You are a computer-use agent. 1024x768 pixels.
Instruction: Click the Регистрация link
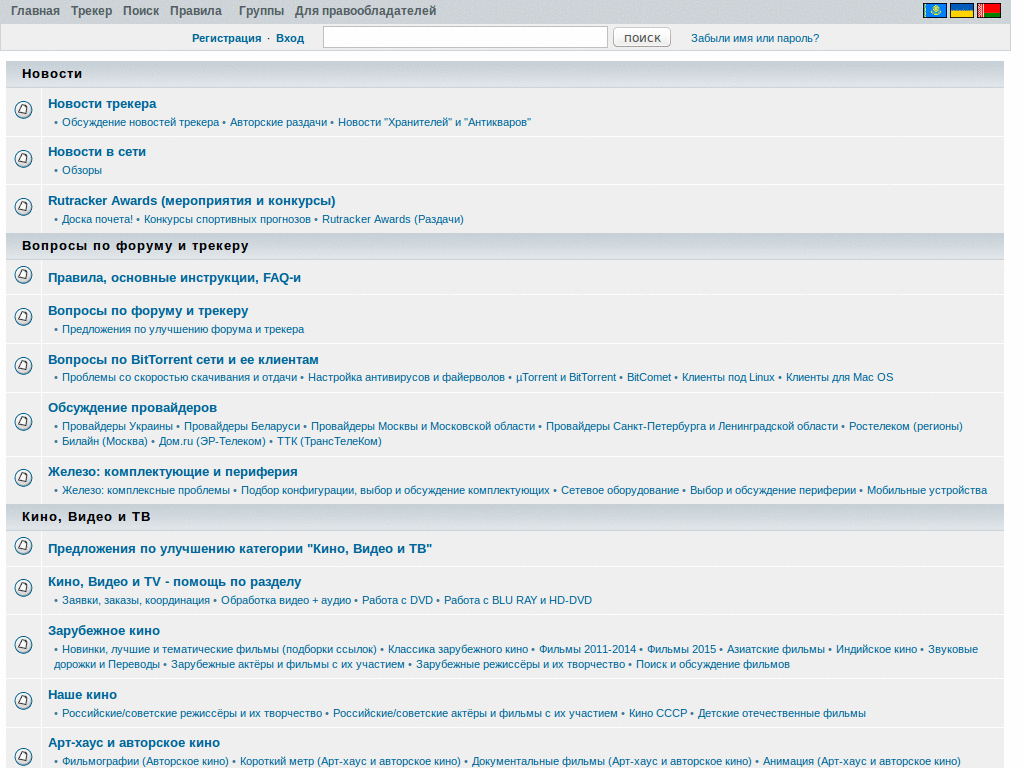(x=227, y=39)
